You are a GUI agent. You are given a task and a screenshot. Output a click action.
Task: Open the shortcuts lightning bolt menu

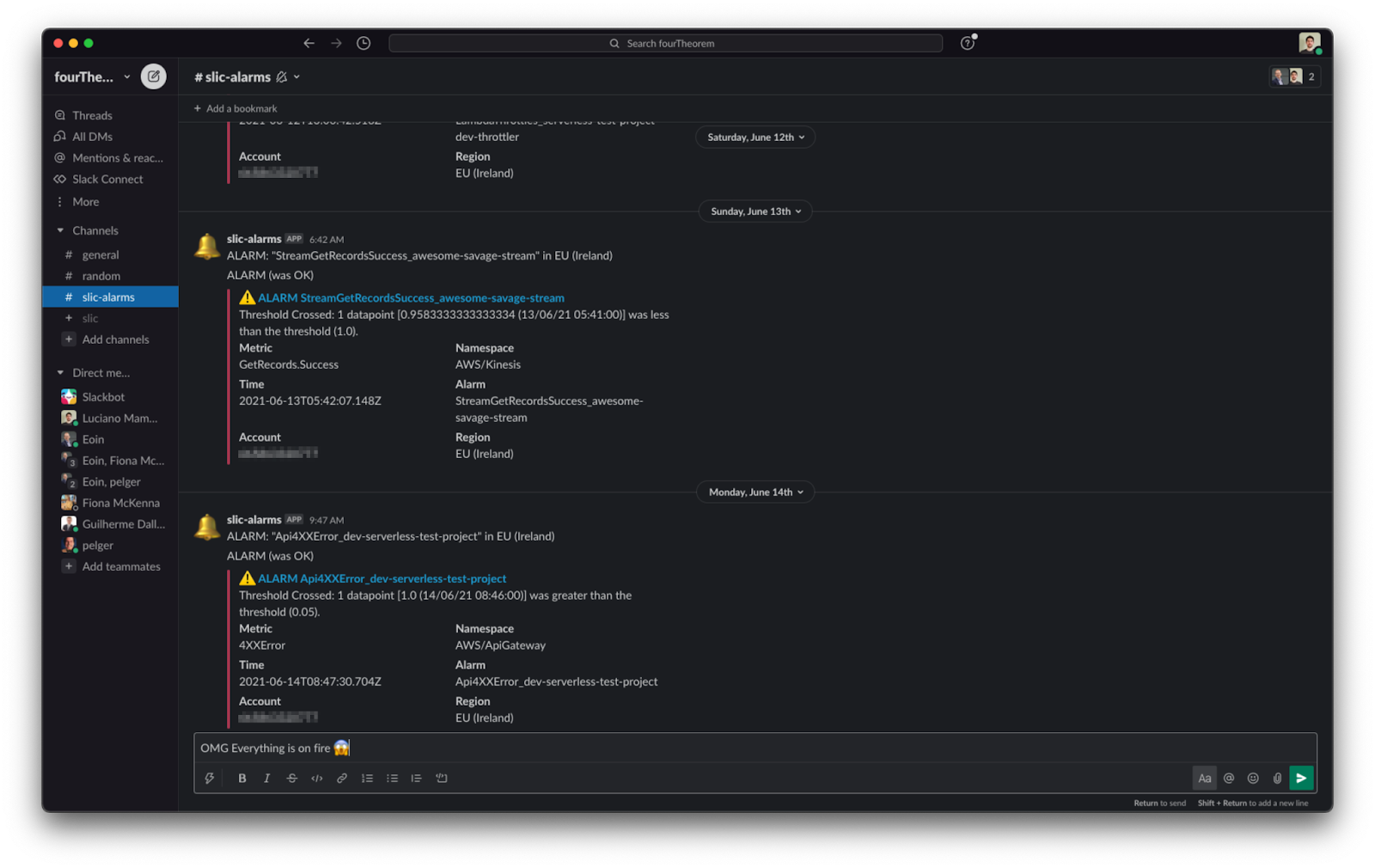(x=209, y=779)
